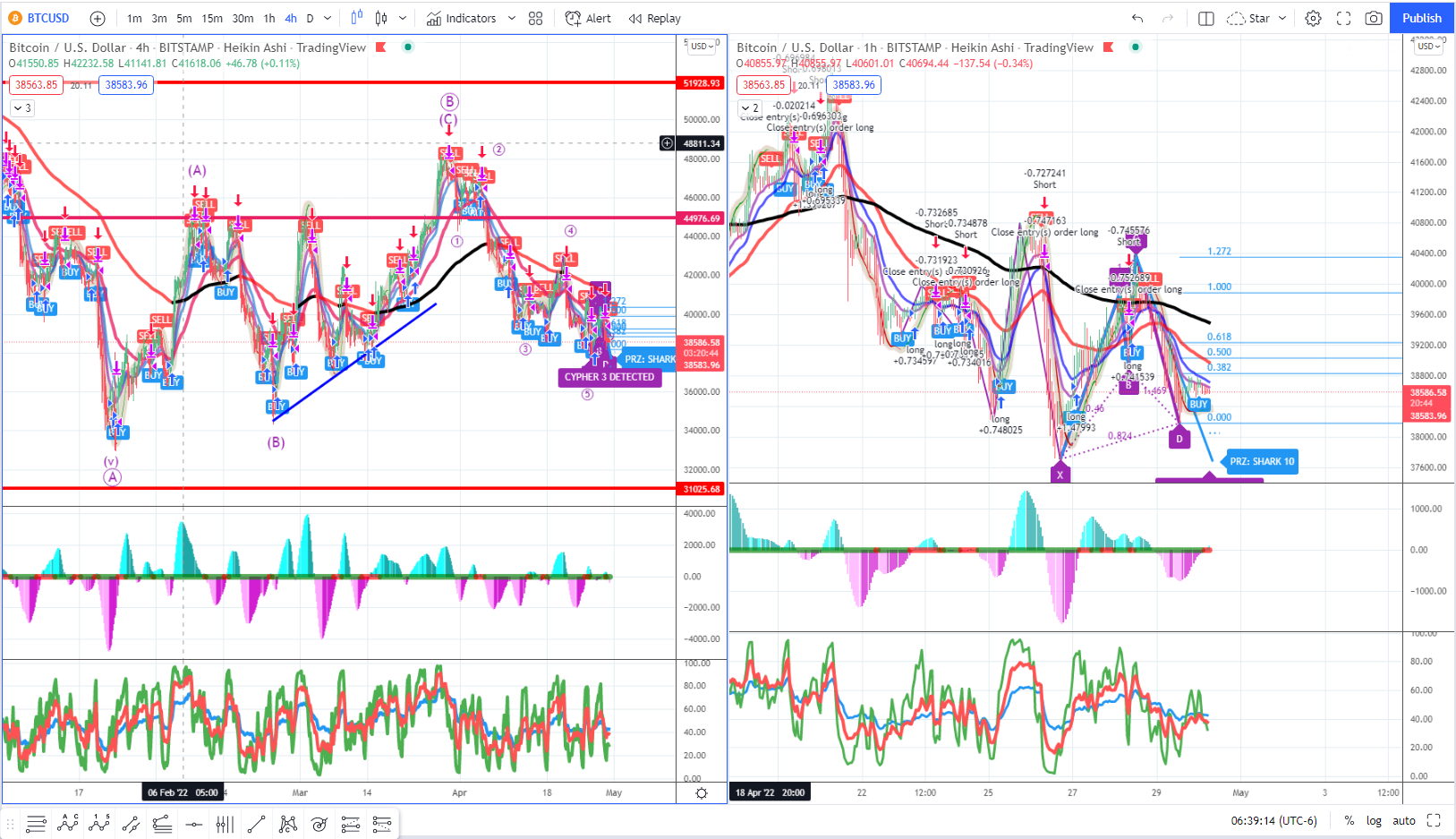Toggle log scale mode
This screenshot has width=1456, height=839.
point(1374,820)
